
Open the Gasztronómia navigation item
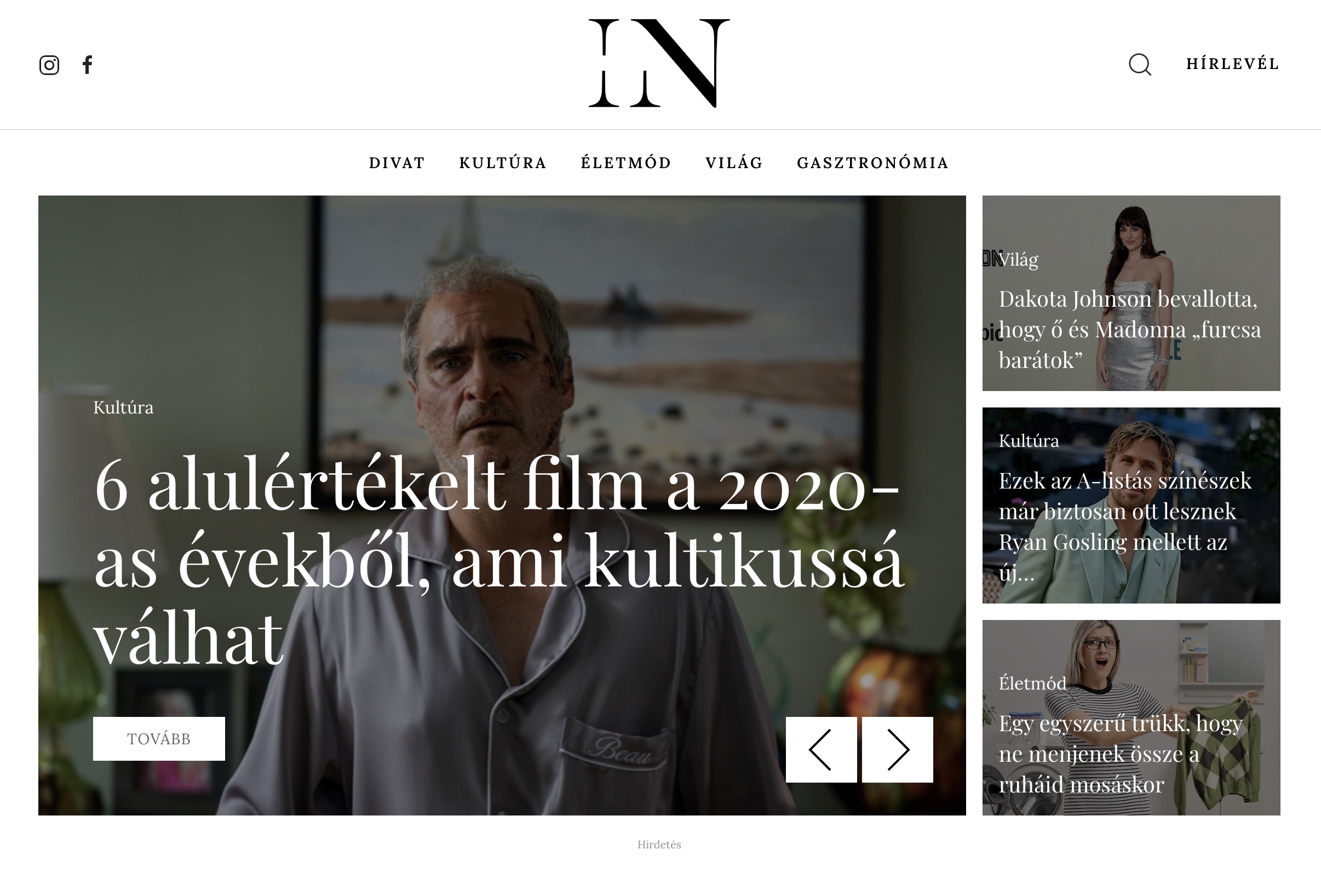tap(872, 163)
